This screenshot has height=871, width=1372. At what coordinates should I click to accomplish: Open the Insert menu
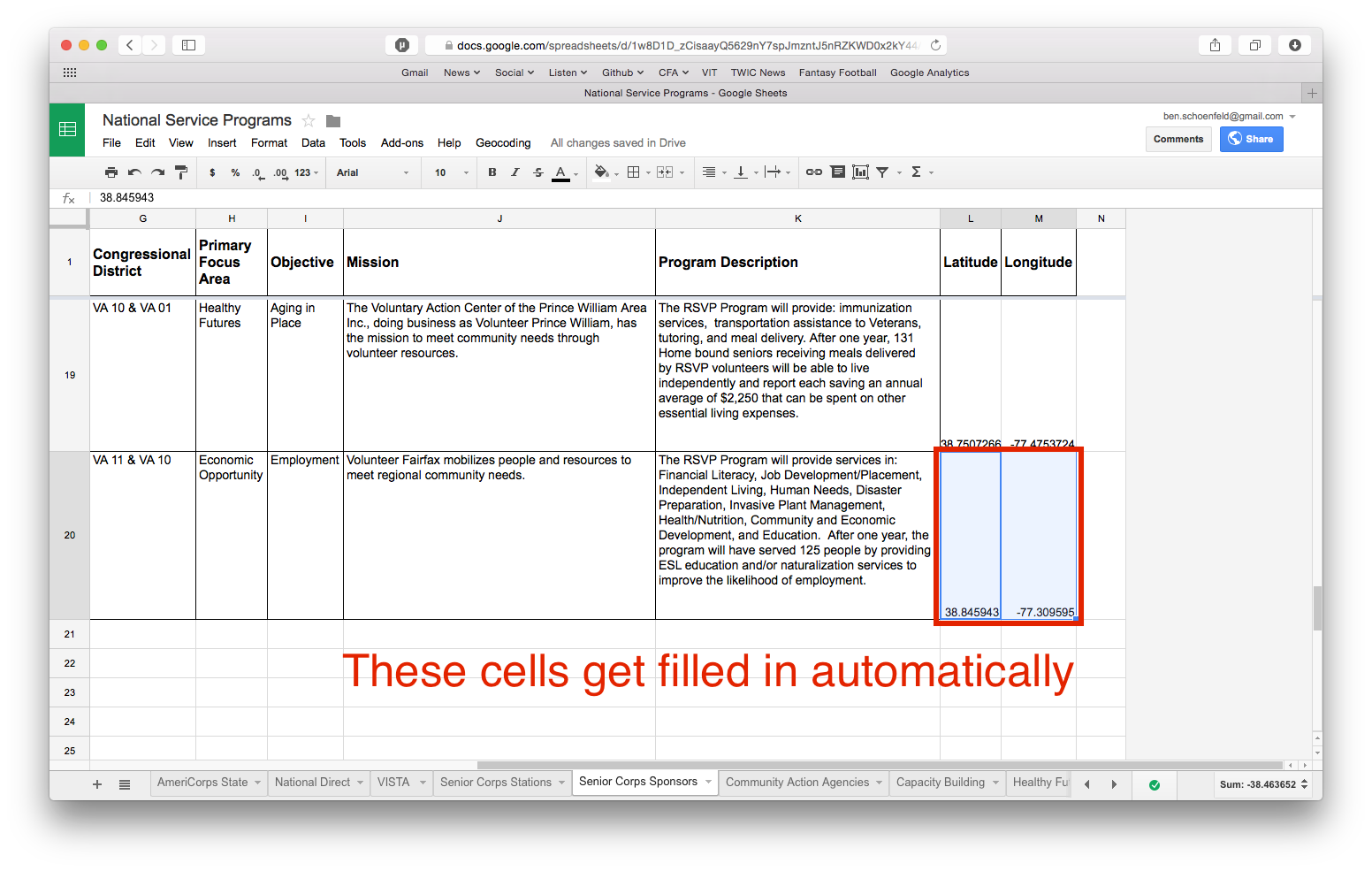(222, 142)
